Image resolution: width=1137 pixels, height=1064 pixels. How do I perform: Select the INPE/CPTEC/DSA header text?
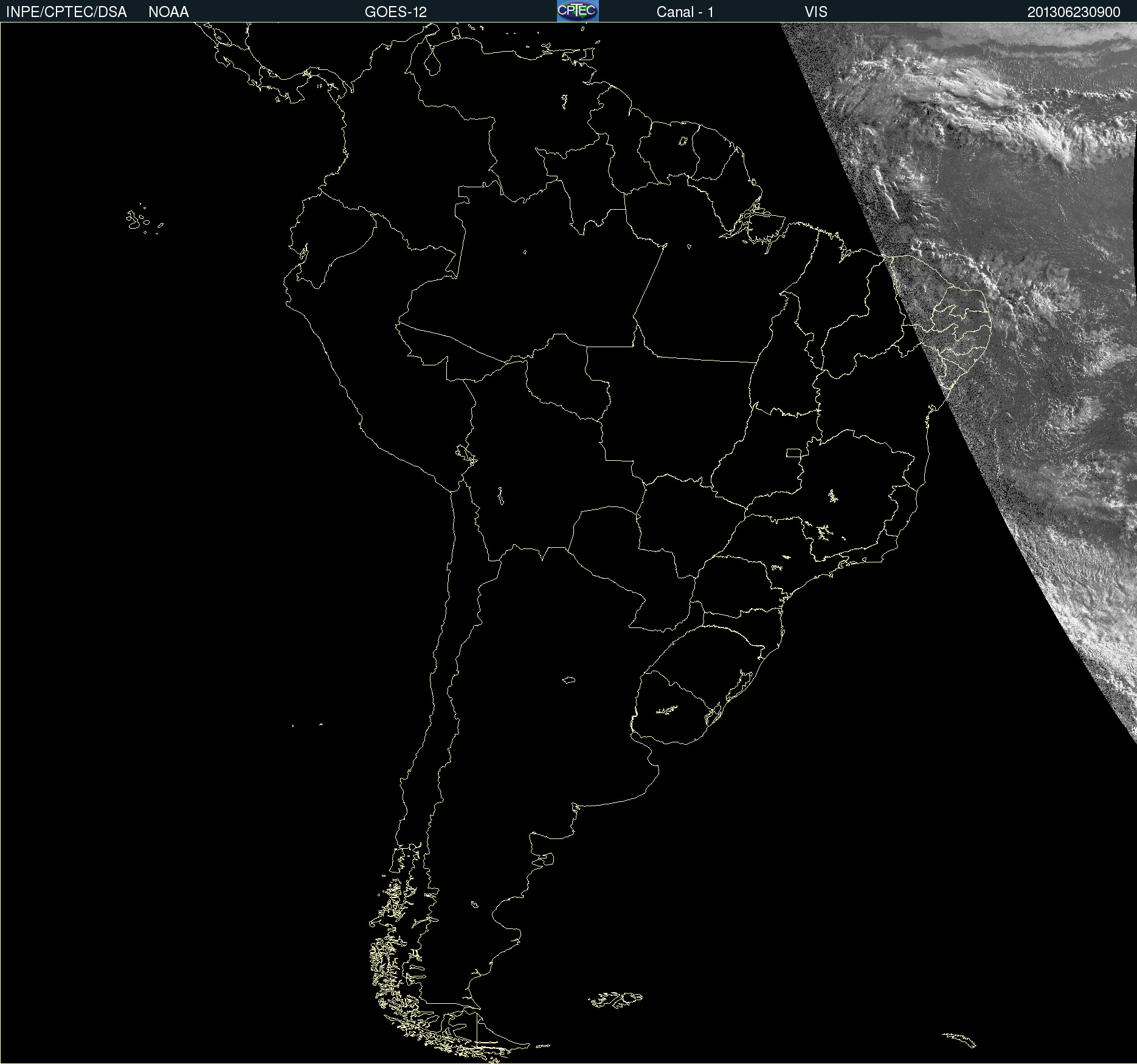click(x=66, y=12)
